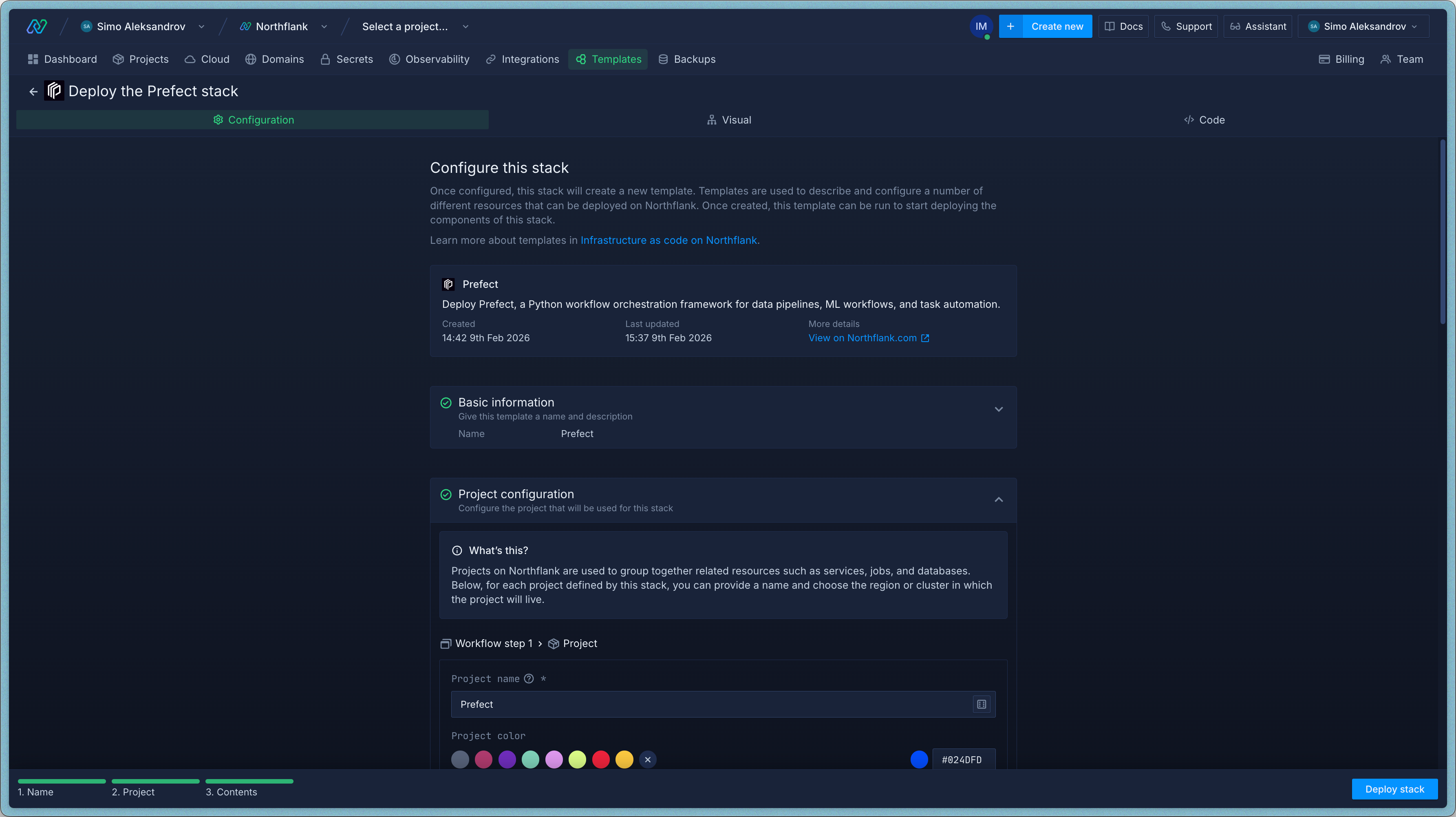The height and width of the screenshot is (817, 1456).
Task: Open the Secrets section
Action: pos(346,60)
